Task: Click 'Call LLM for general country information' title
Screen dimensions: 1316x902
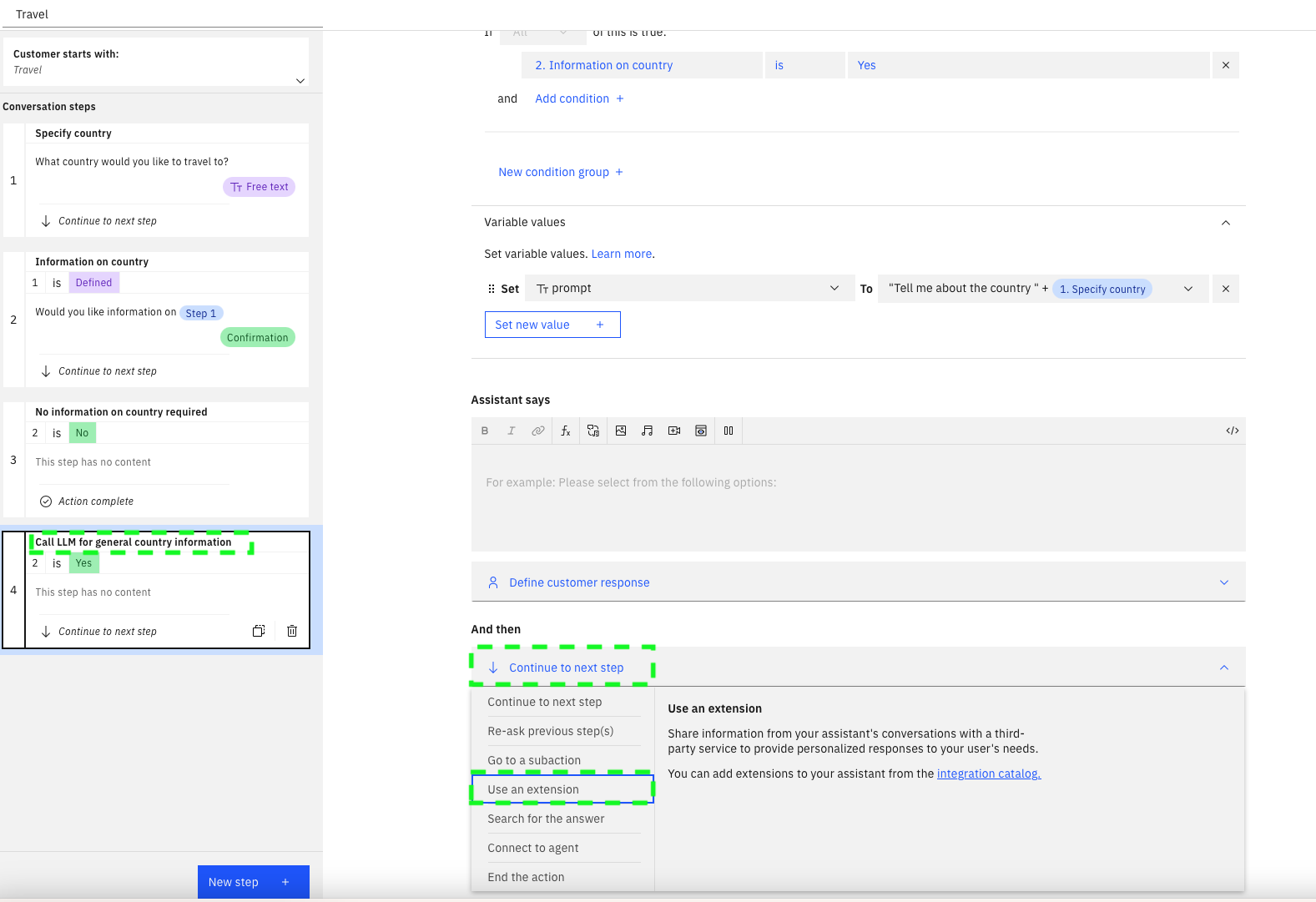Action: pyautogui.click(x=134, y=542)
